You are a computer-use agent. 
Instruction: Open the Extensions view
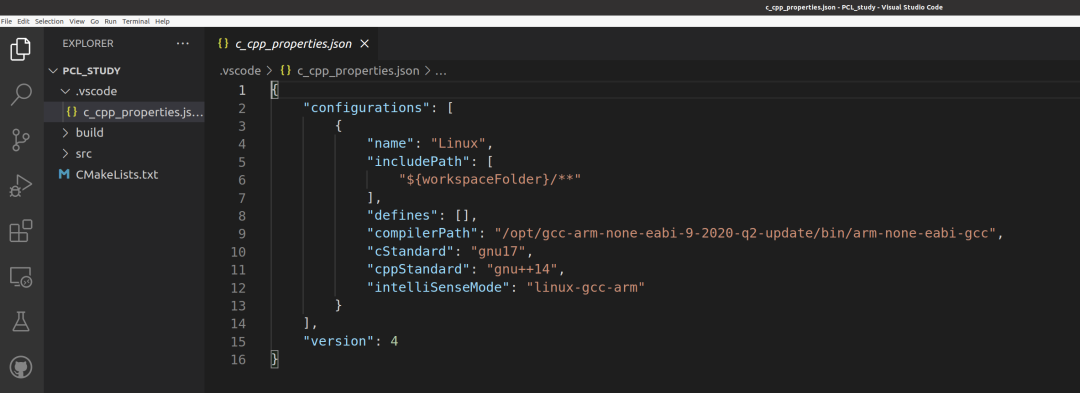(21, 231)
